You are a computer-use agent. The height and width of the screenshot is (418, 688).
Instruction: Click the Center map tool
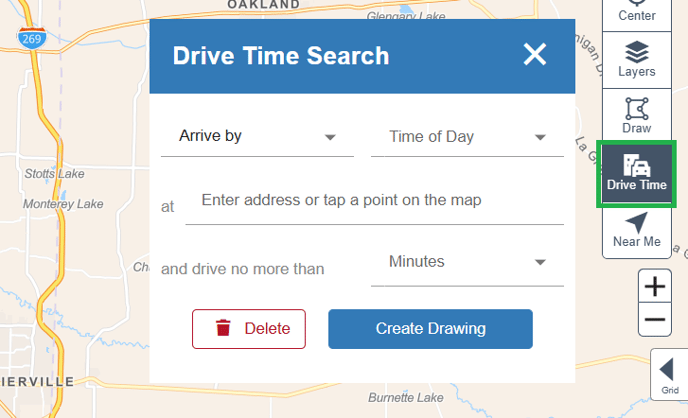636,12
